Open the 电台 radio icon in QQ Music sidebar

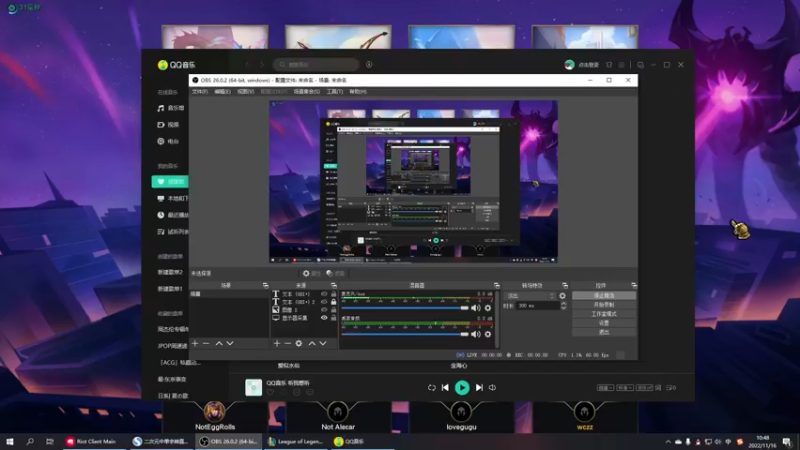(161, 141)
